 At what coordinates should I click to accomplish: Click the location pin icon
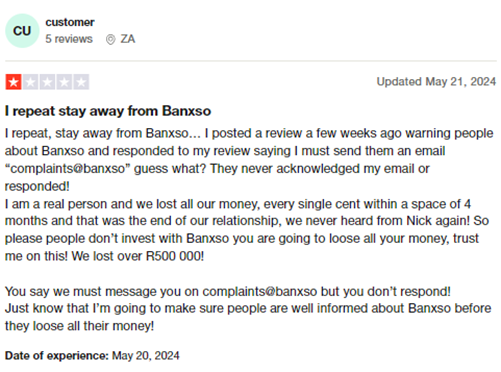tap(110, 40)
